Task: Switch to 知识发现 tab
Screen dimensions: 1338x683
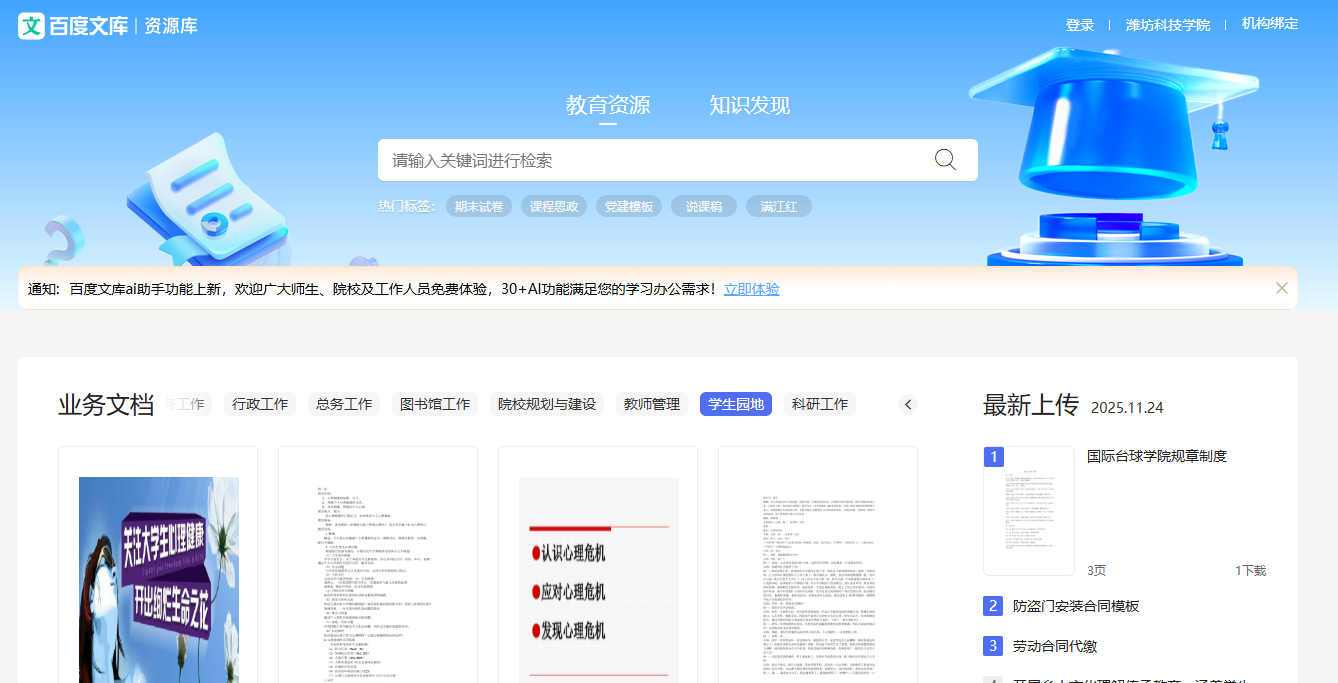Action: coord(749,105)
